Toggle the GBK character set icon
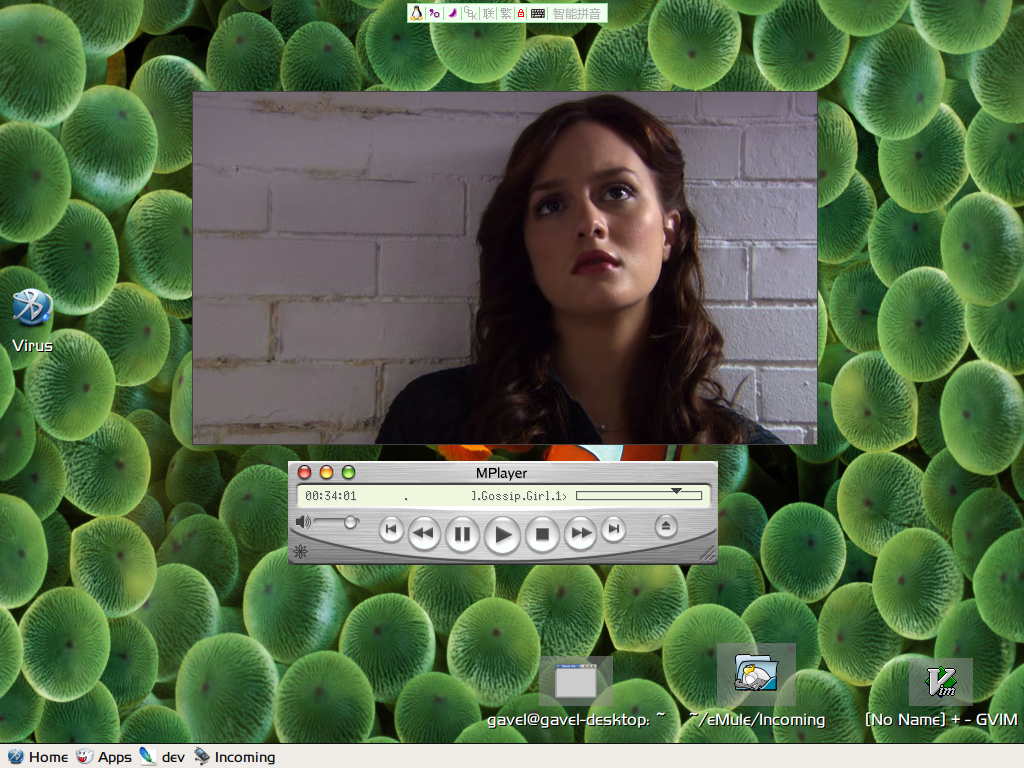This screenshot has height=768, width=1024. pyautogui.click(x=470, y=13)
